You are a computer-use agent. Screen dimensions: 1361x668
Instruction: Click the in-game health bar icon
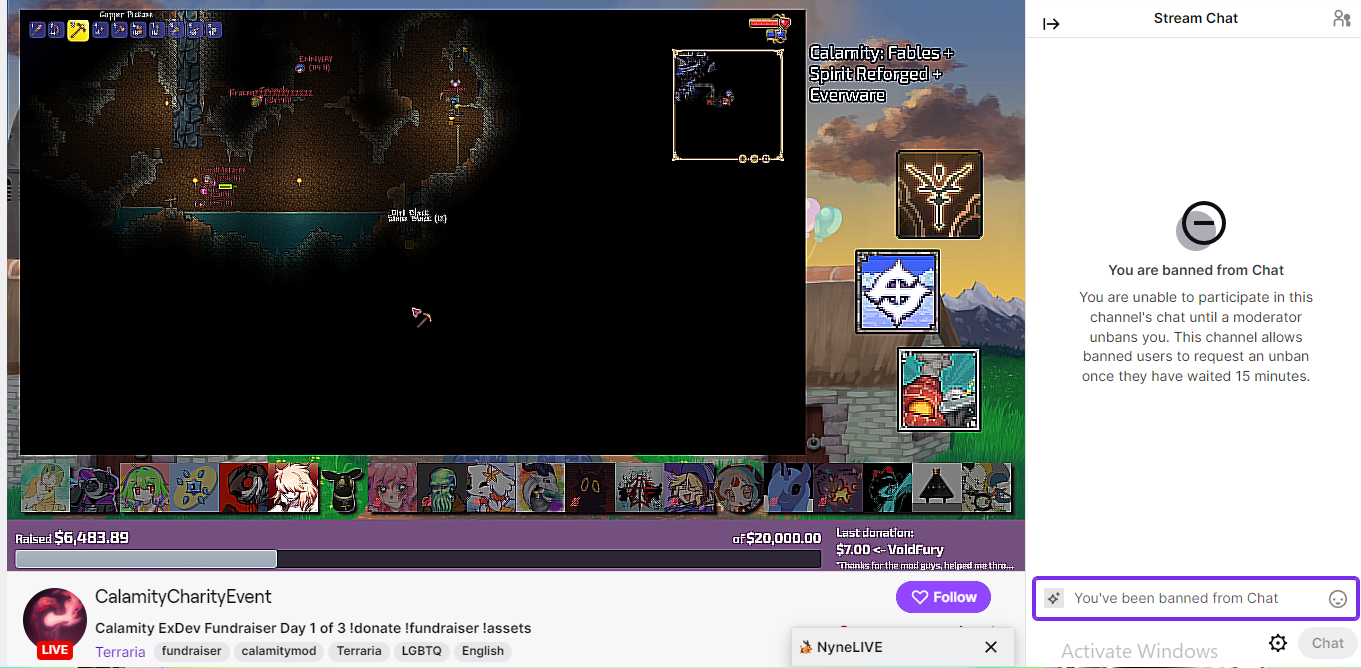(770, 23)
